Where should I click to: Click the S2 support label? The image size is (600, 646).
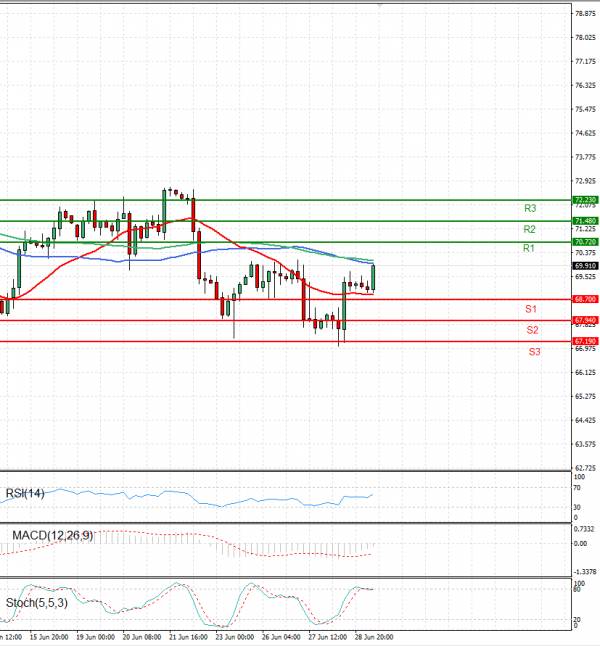(532, 330)
